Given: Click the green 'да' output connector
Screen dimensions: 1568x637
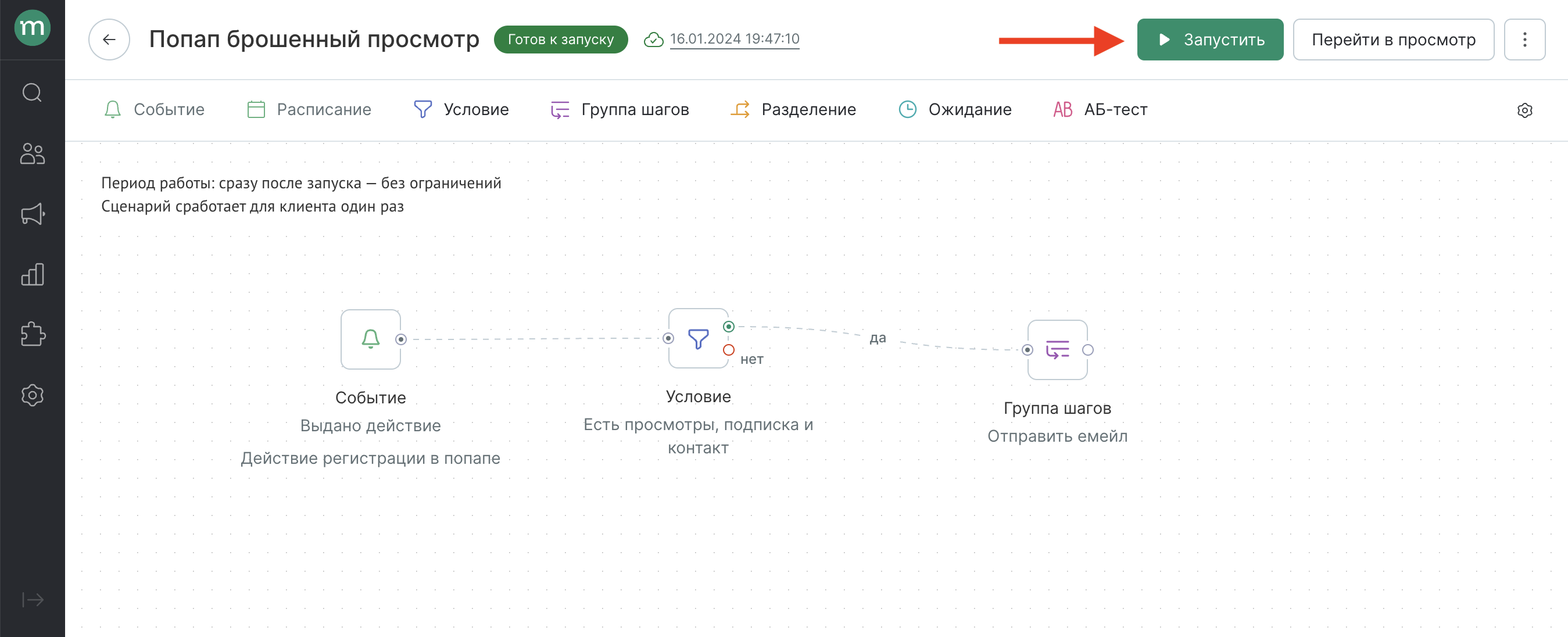Looking at the screenshot, I should 728,327.
